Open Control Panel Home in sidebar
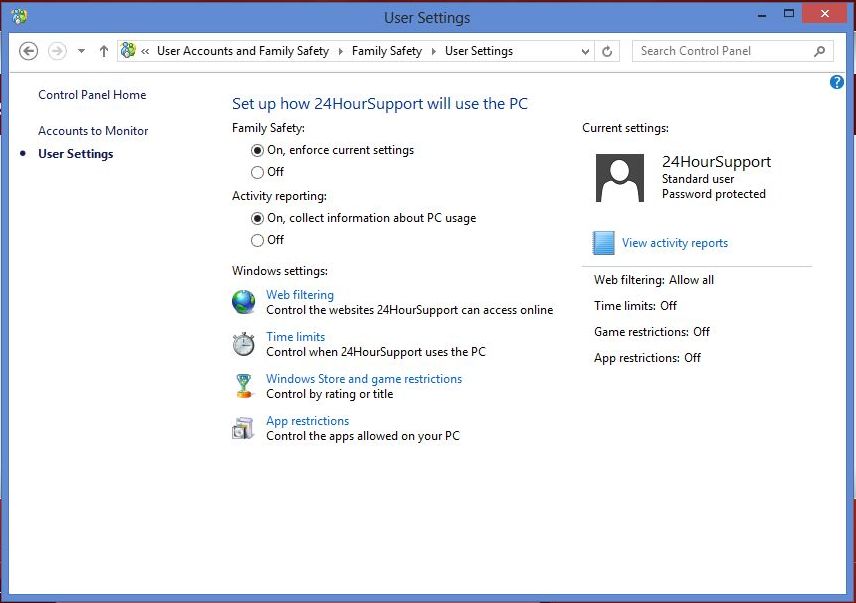 pyautogui.click(x=92, y=95)
